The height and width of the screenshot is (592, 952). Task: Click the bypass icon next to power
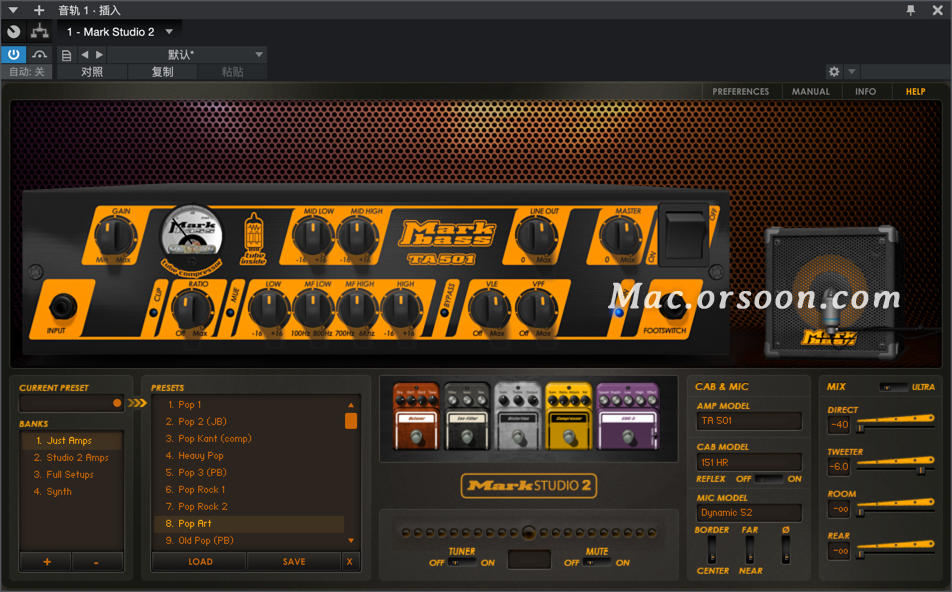40,55
